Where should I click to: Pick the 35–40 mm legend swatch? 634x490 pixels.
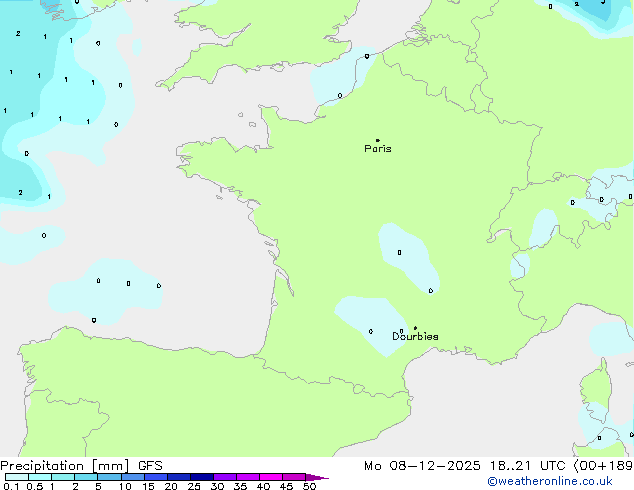248,477
